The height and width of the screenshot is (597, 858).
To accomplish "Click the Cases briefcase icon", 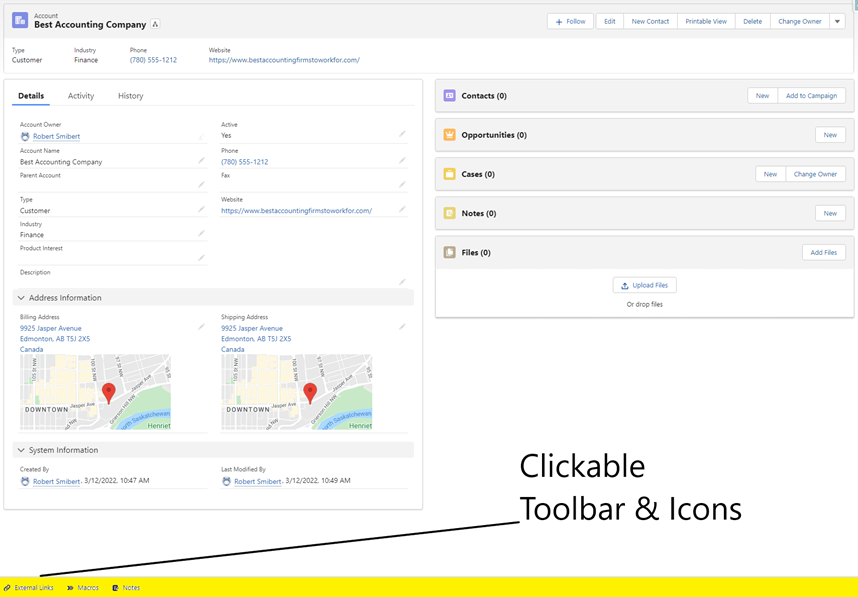I will coord(449,174).
